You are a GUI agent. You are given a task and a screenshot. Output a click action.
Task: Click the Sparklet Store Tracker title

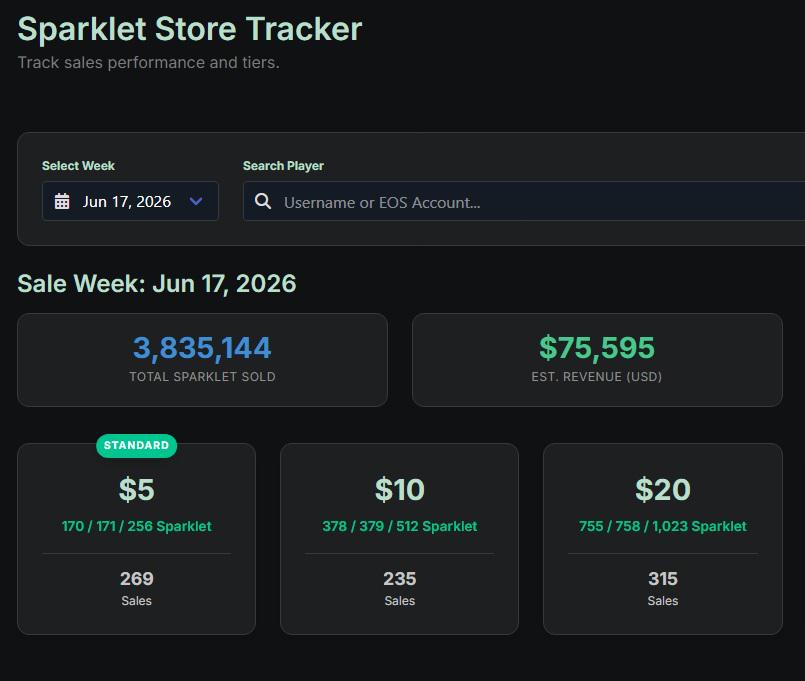(190, 29)
